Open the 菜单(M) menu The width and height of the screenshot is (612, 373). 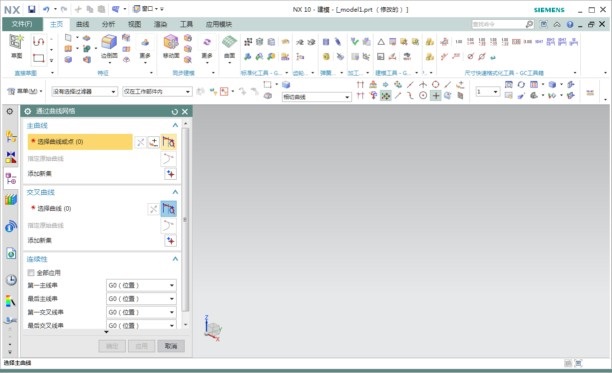click(x=24, y=91)
